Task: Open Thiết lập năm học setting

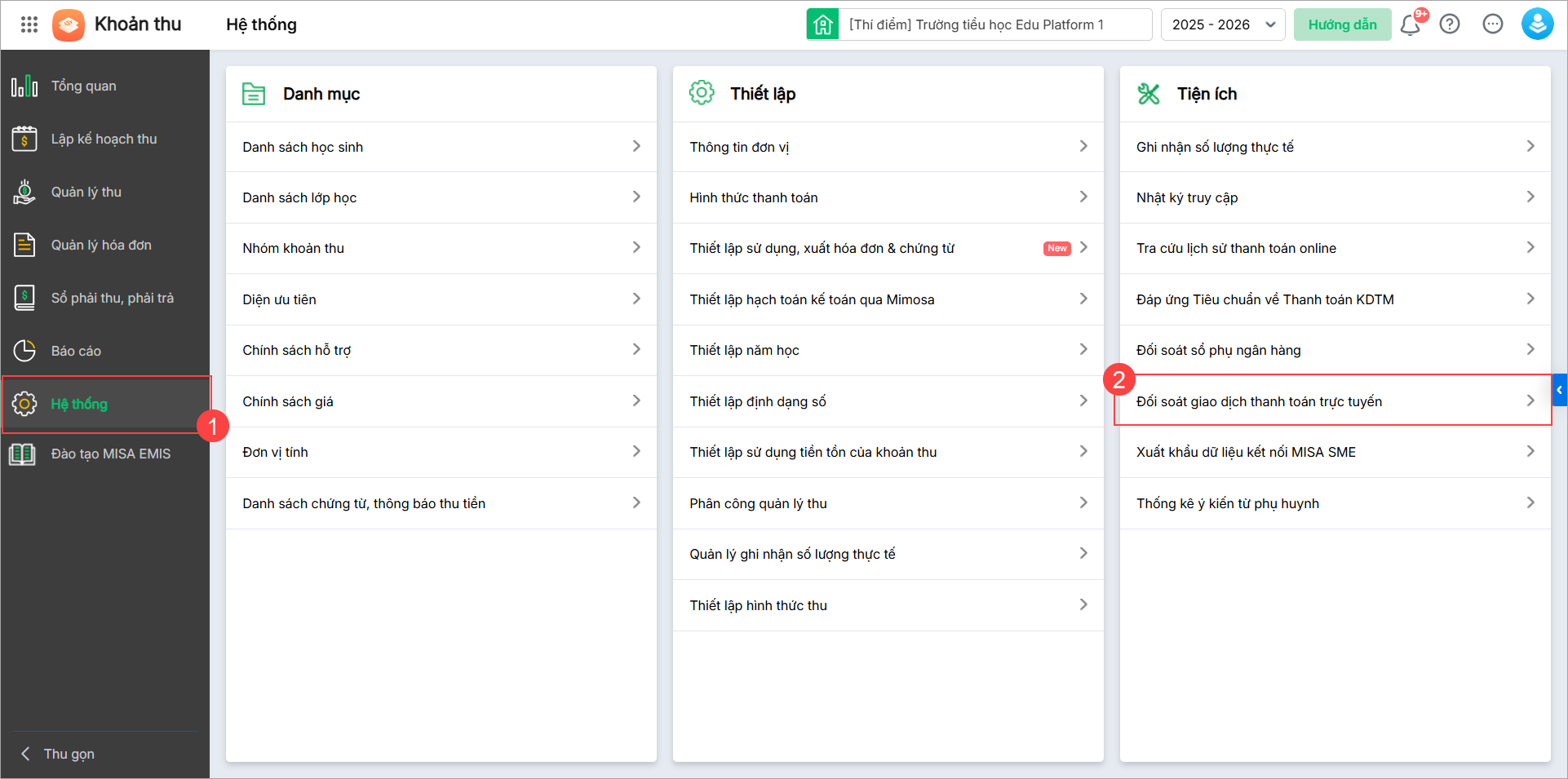Action: coord(888,350)
